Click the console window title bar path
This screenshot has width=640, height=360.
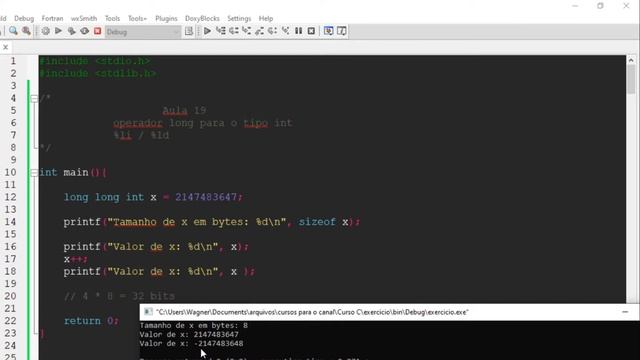[312, 312]
